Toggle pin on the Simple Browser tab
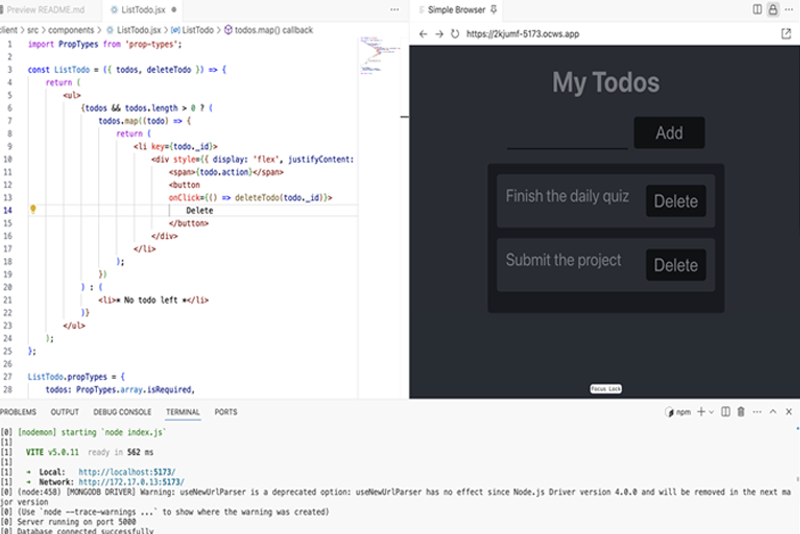The image size is (800, 534). tap(493, 9)
